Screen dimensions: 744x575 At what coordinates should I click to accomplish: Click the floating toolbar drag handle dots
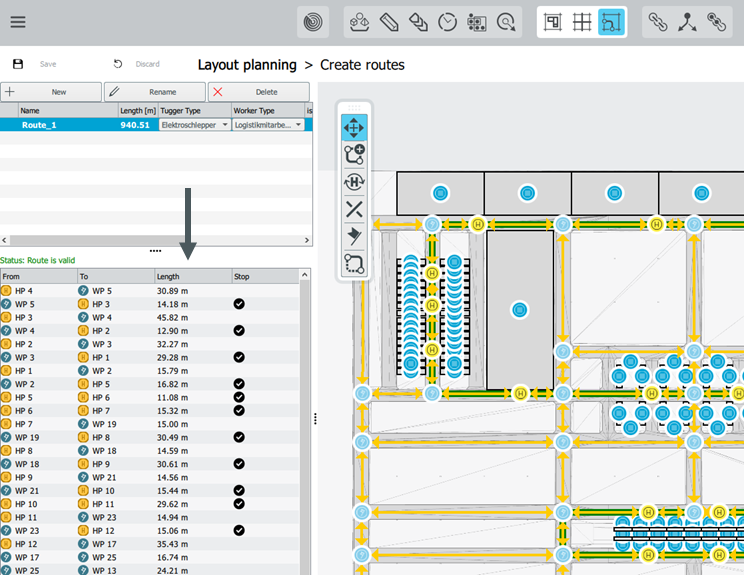point(354,108)
